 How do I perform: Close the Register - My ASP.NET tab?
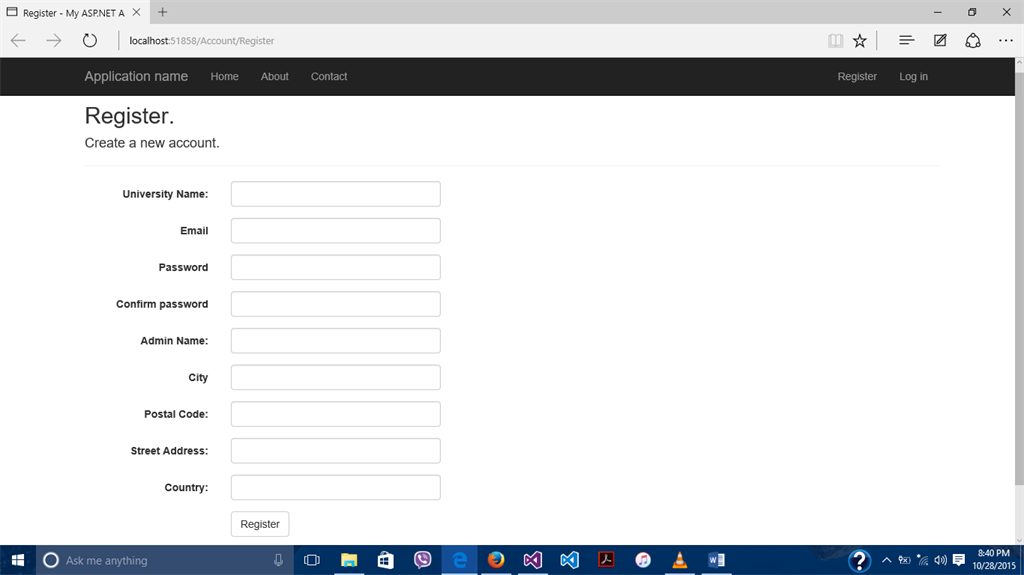click(136, 12)
